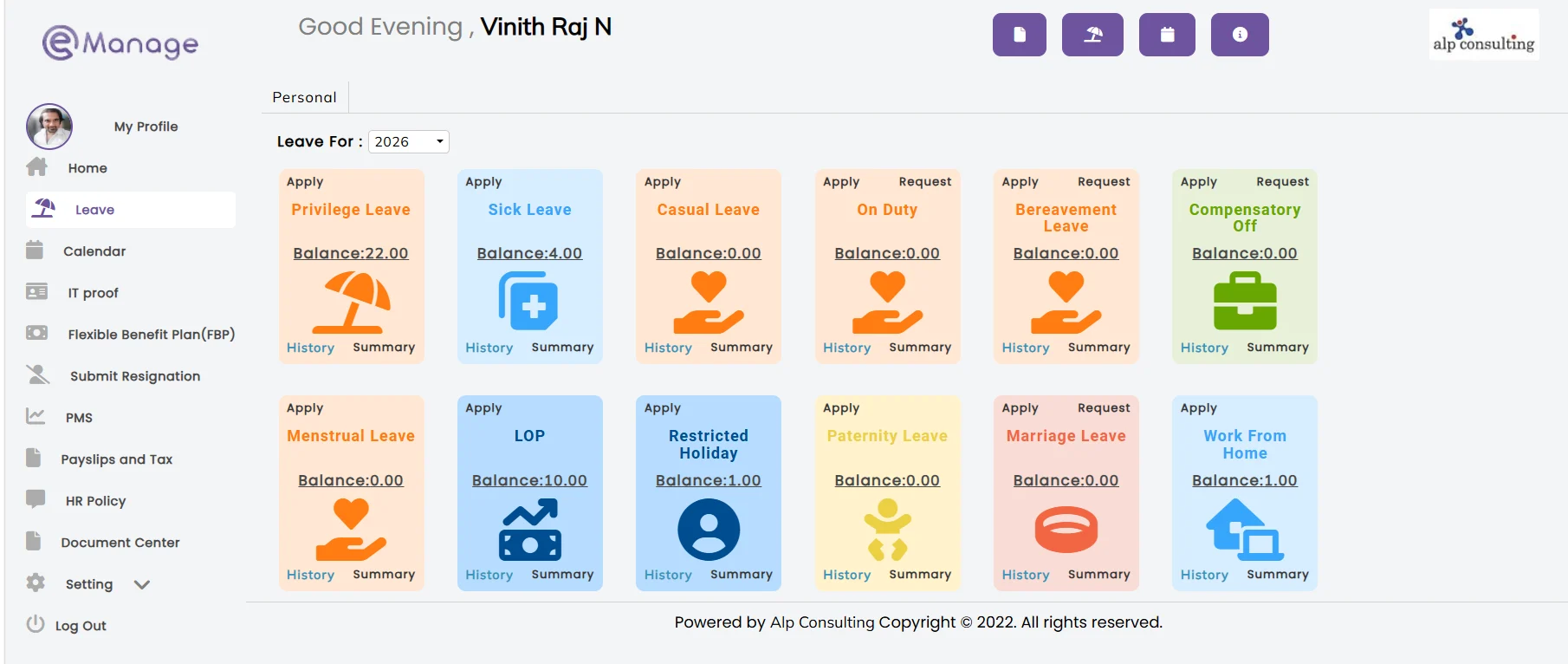Click the Paternity Leave baby icon
Image resolution: width=1568 pixels, height=664 pixels.
click(887, 529)
